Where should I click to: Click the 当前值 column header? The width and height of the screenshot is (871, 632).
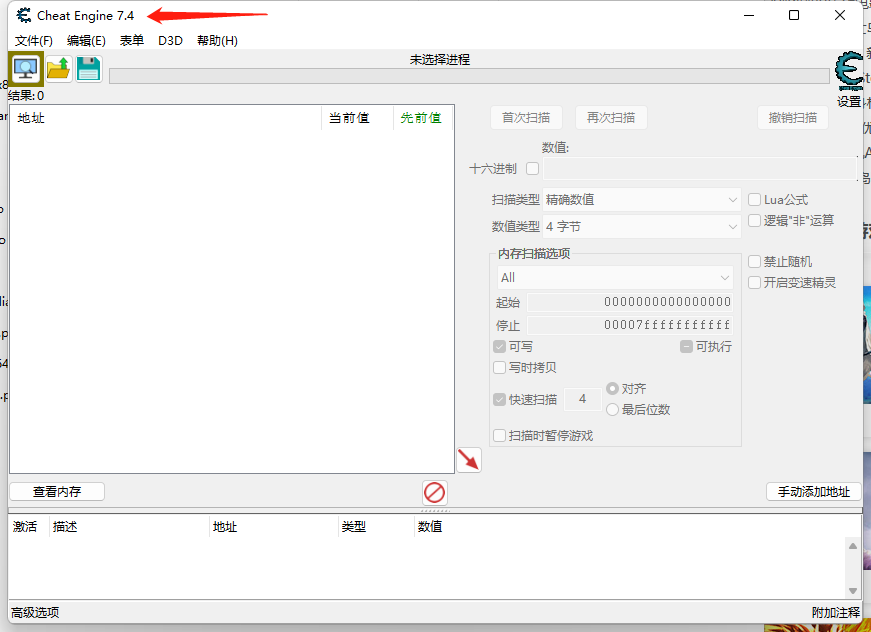pyautogui.click(x=357, y=118)
